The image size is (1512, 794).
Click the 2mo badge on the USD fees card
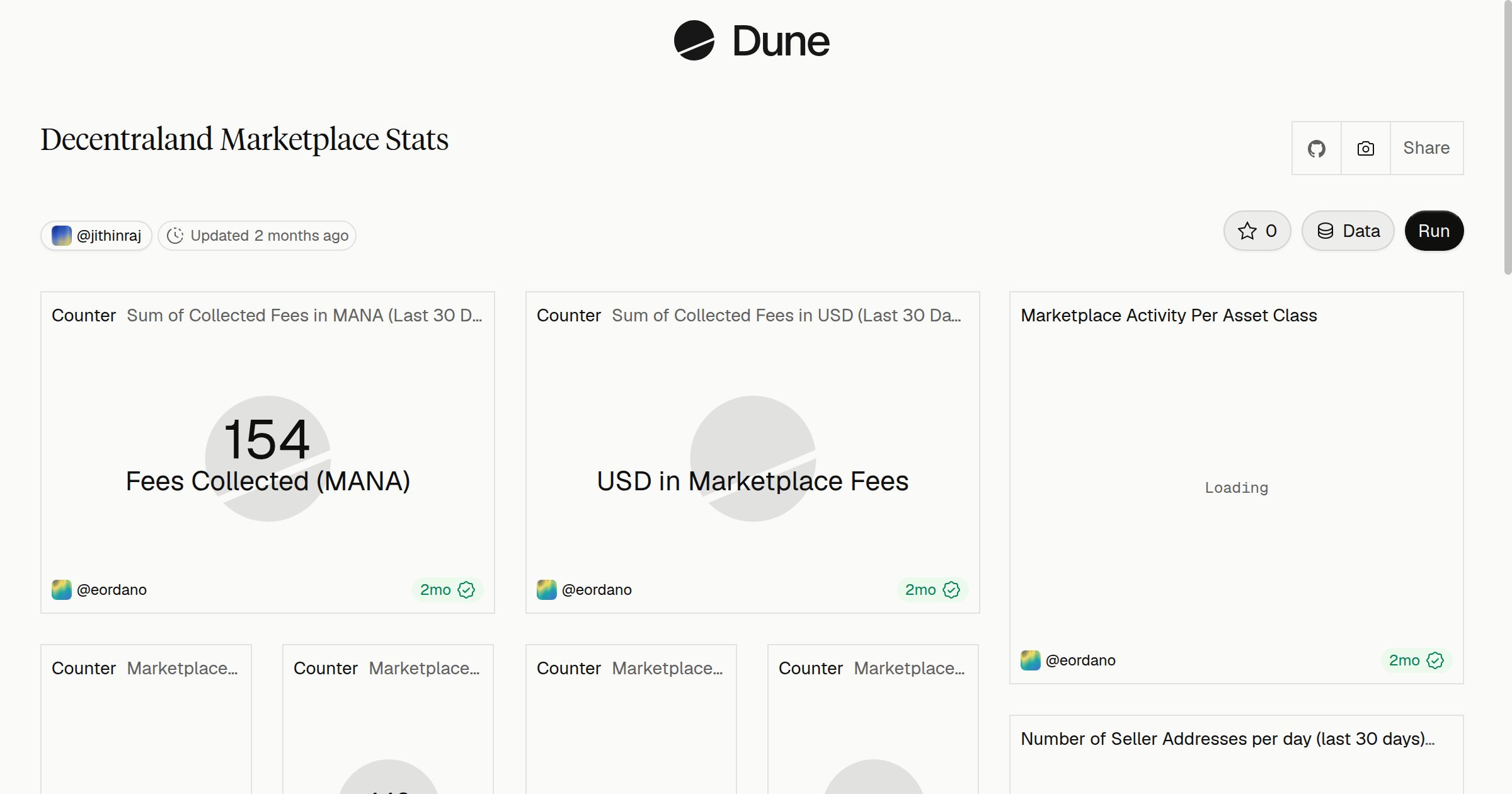click(x=932, y=590)
